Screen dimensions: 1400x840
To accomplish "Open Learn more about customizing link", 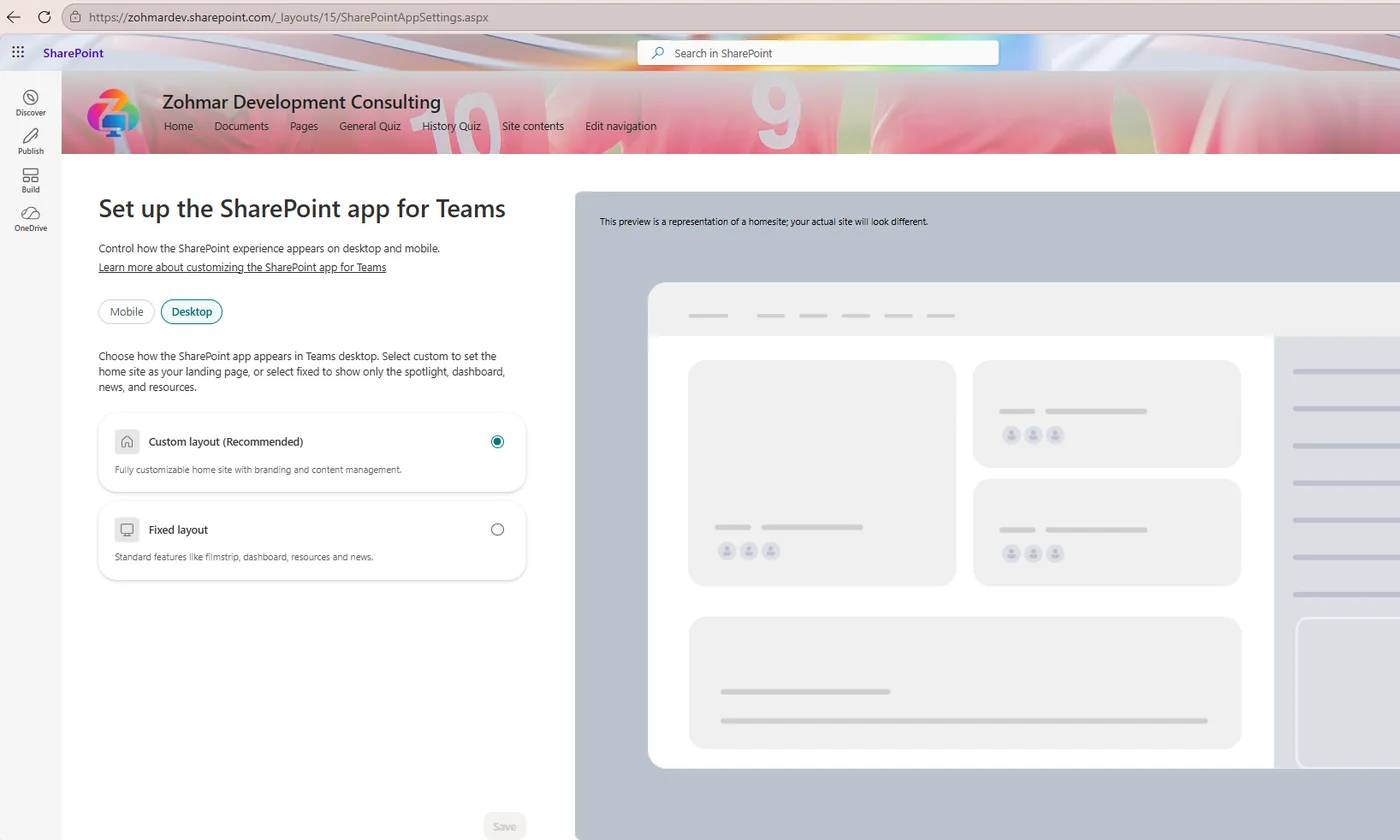I will [242, 268].
